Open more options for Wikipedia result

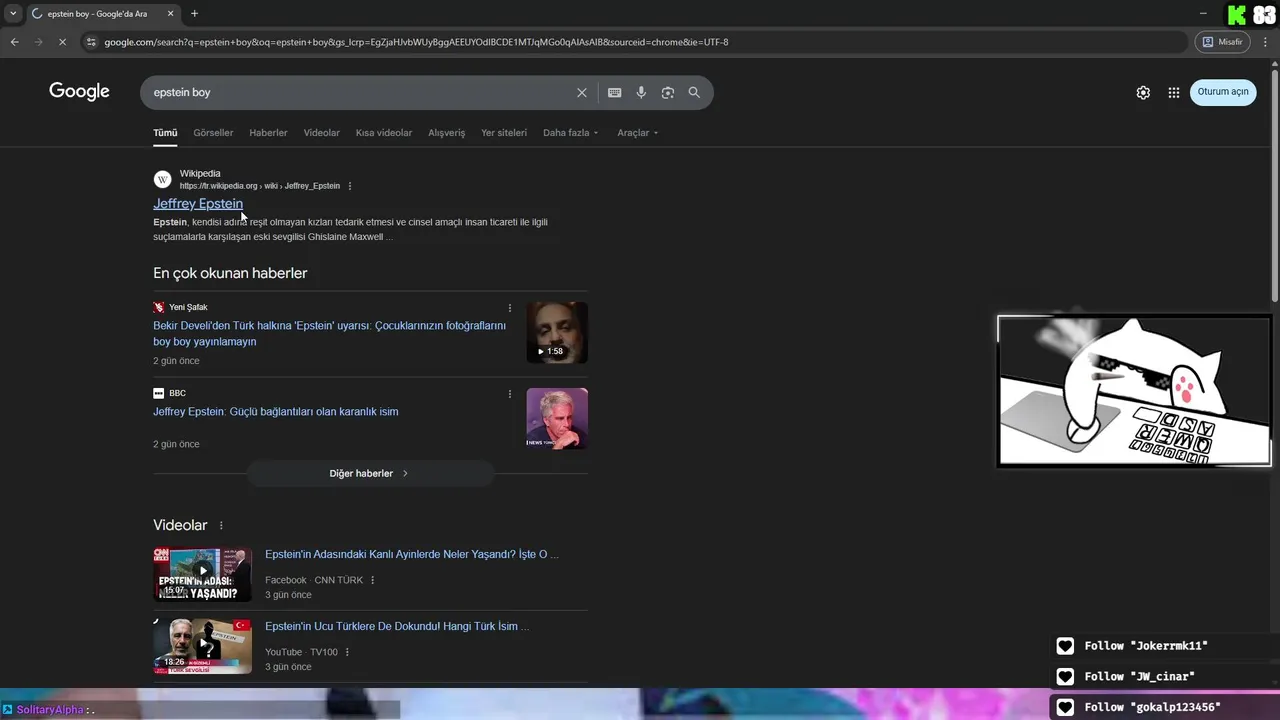click(x=350, y=186)
